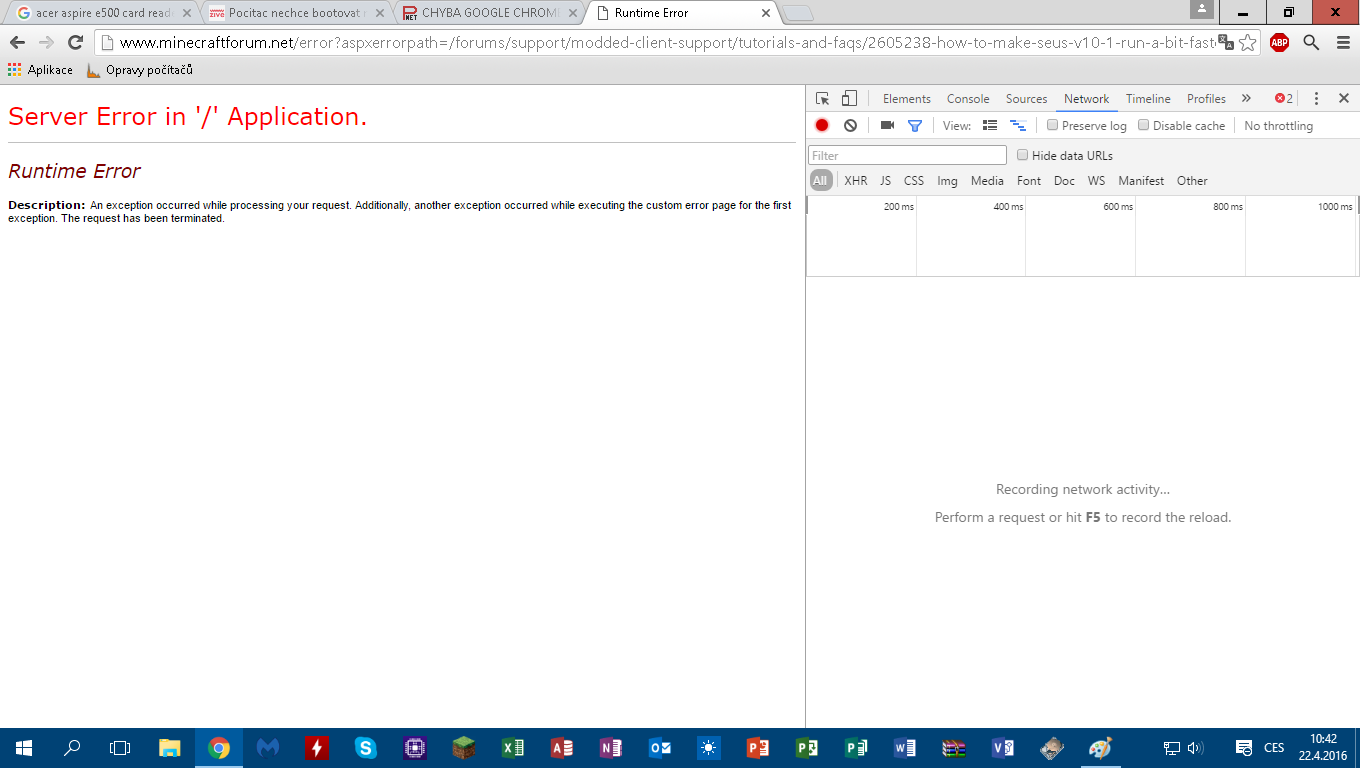Click the Runtime Error heading text
1360x768 pixels.
tap(74, 171)
